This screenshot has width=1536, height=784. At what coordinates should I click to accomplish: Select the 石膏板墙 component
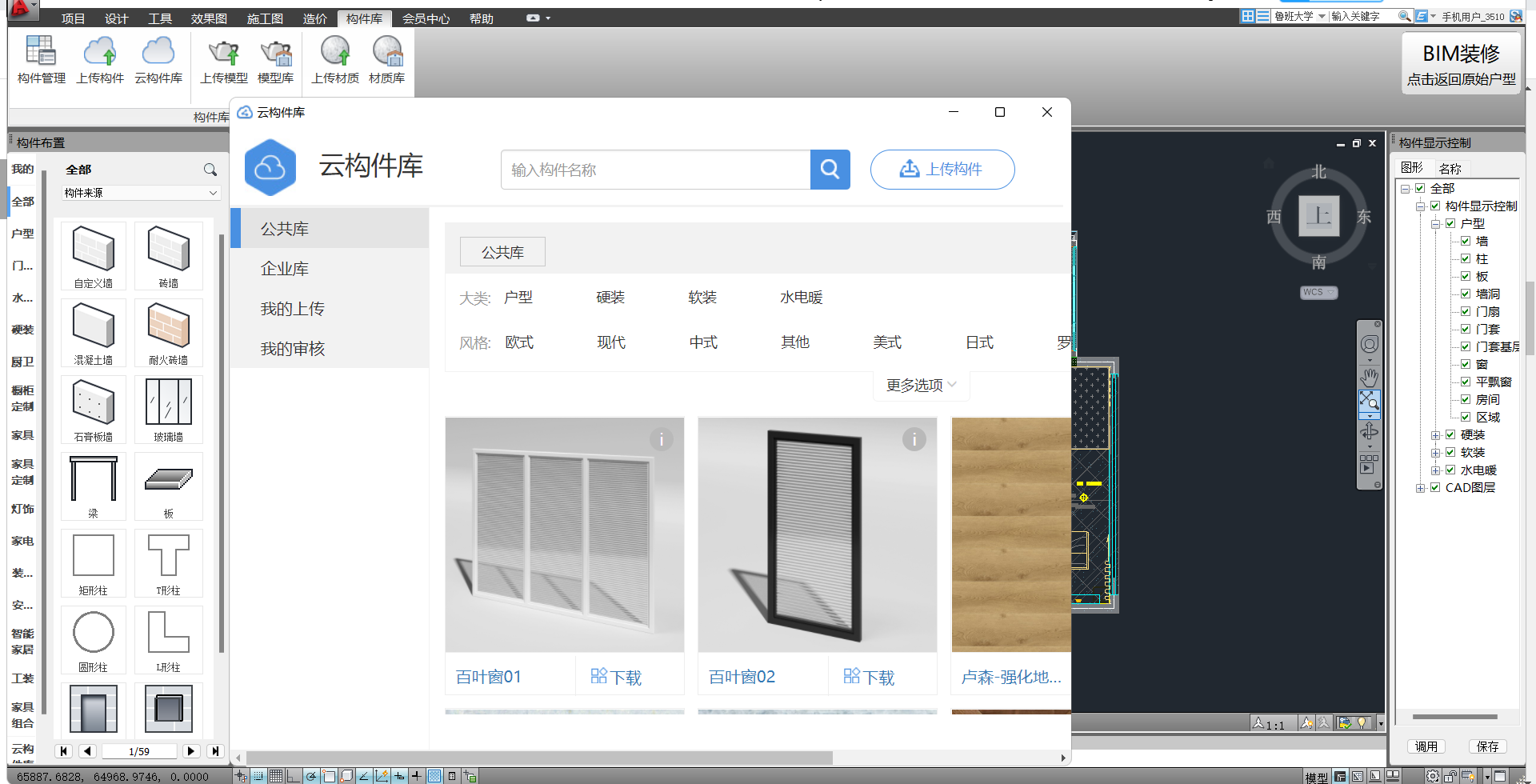[94, 410]
